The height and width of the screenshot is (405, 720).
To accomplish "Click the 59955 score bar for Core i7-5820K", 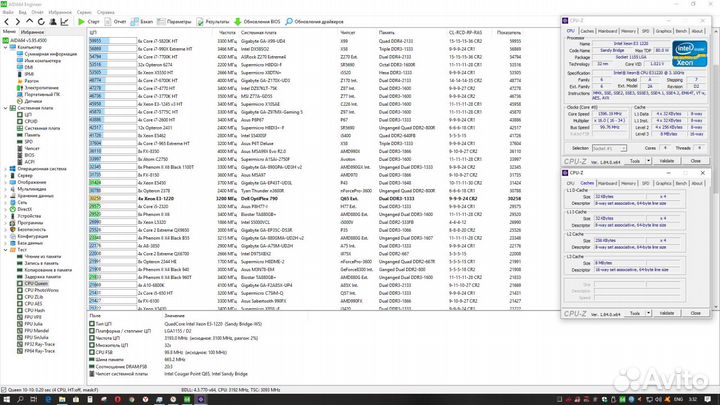I will coord(112,41).
